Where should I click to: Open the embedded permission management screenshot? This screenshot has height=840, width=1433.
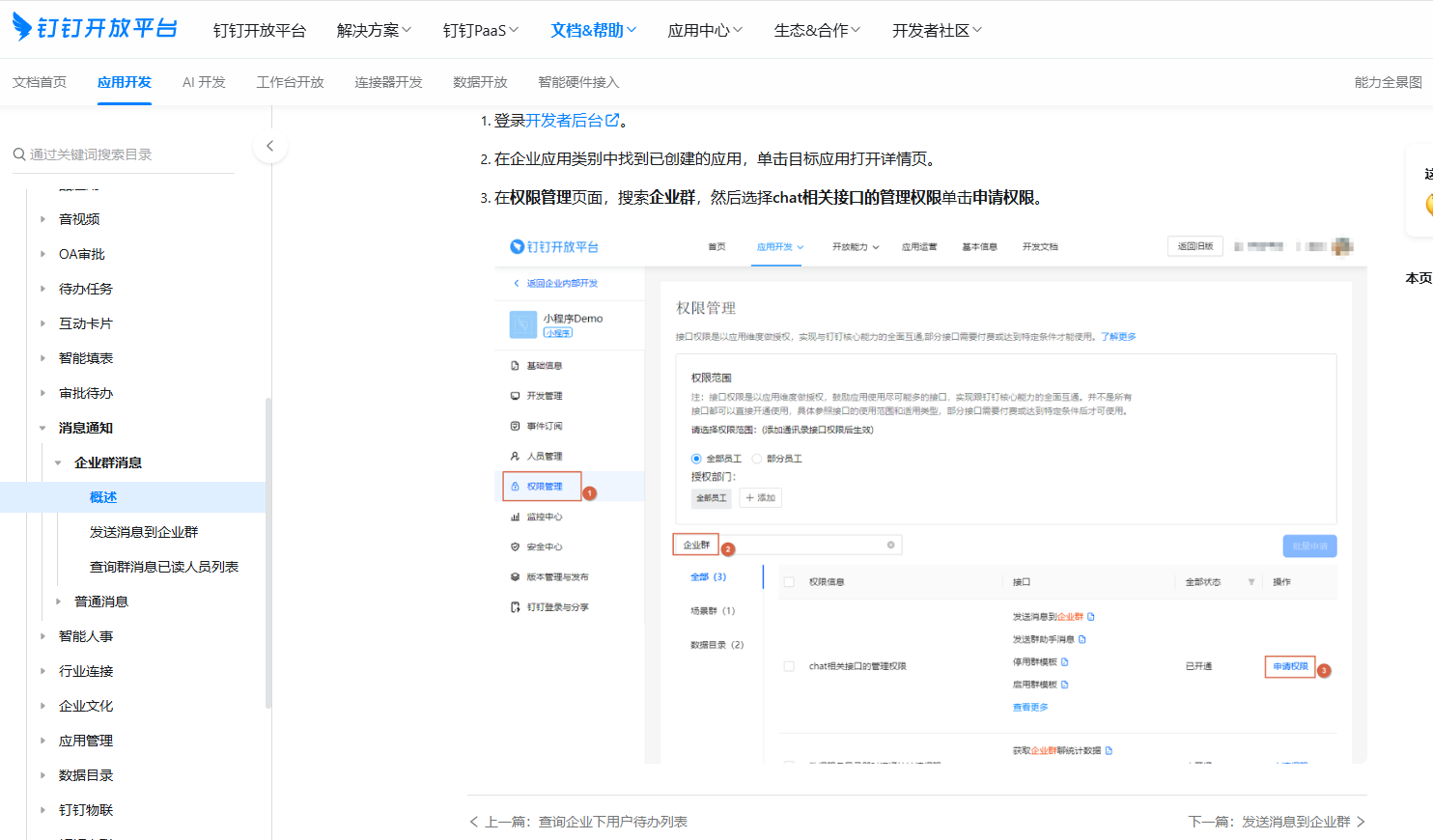click(931, 495)
